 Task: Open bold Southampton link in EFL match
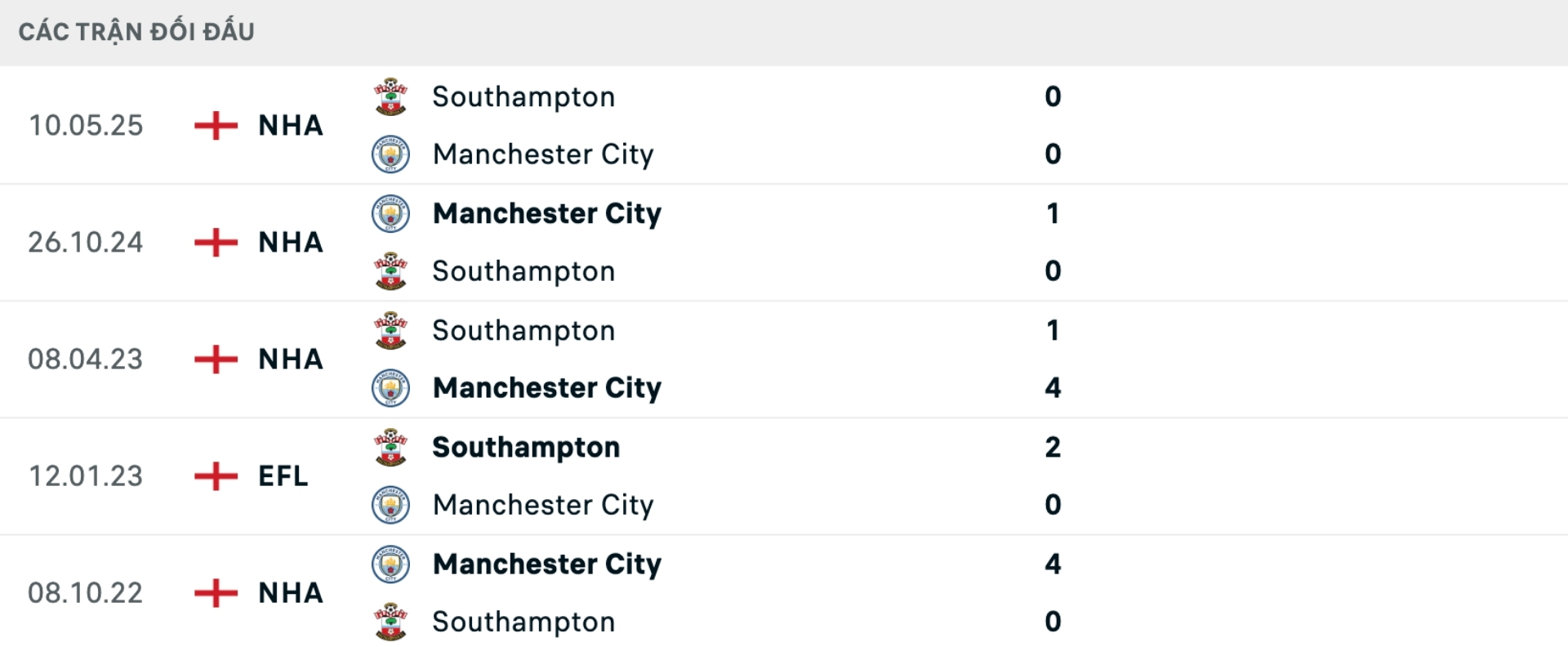[526, 447]
